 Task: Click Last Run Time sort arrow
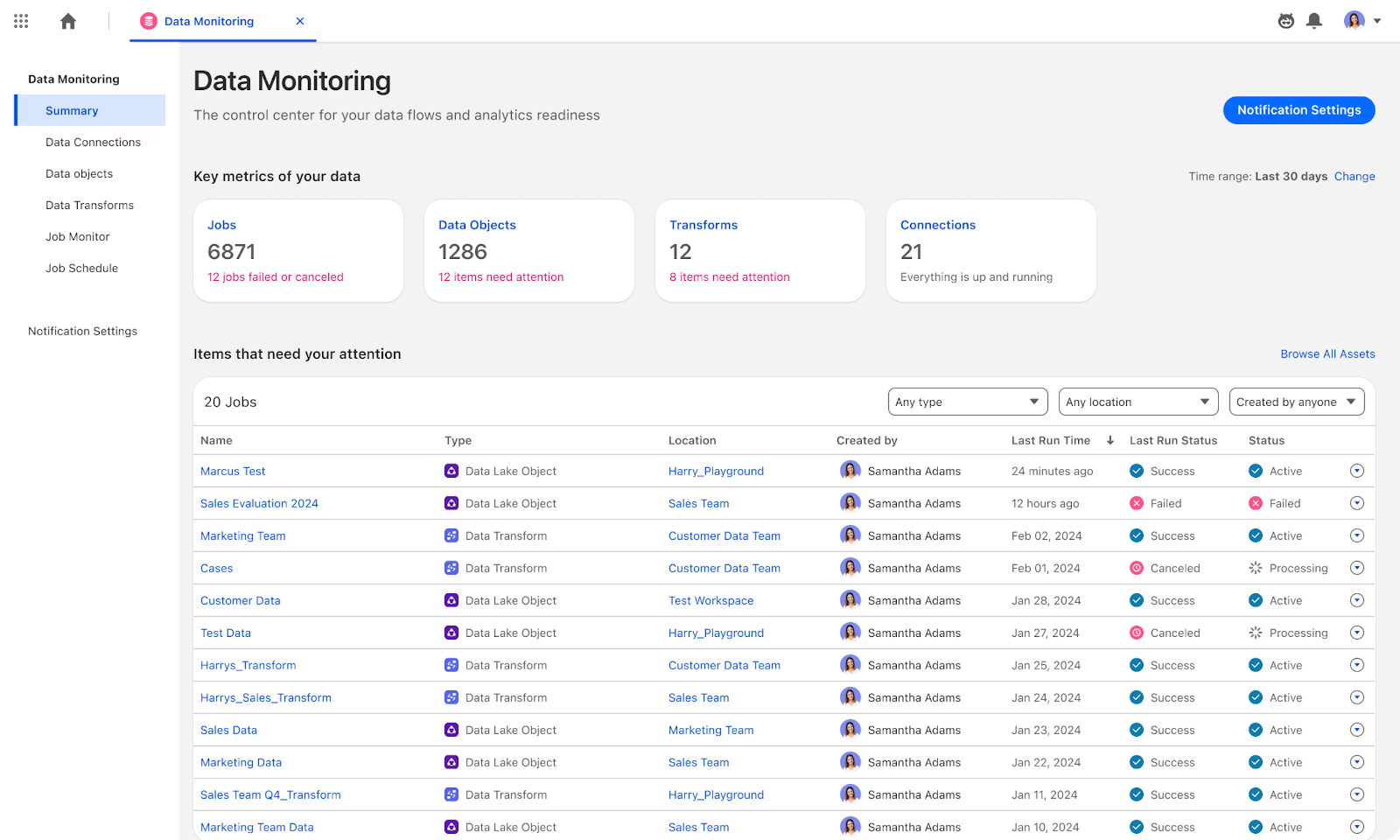[x=1109, y=440]
